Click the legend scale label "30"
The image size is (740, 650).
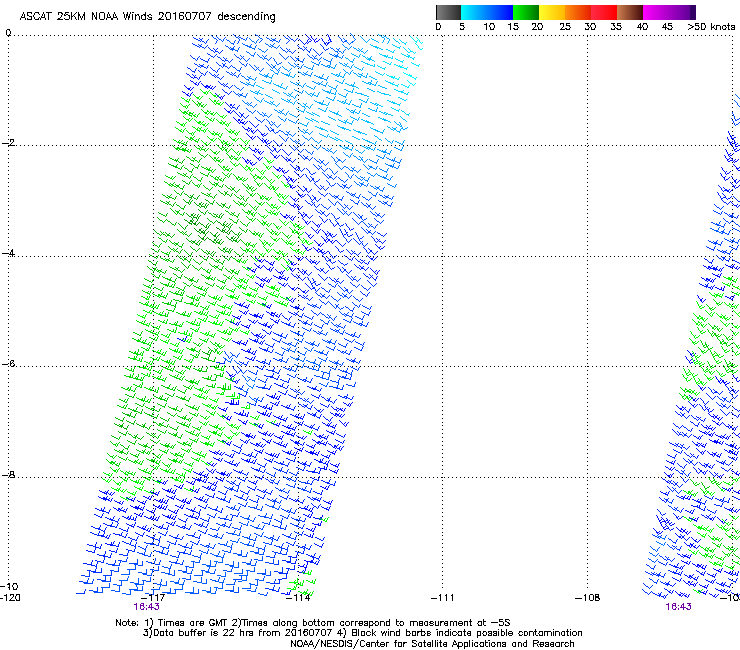pos(590,27)
